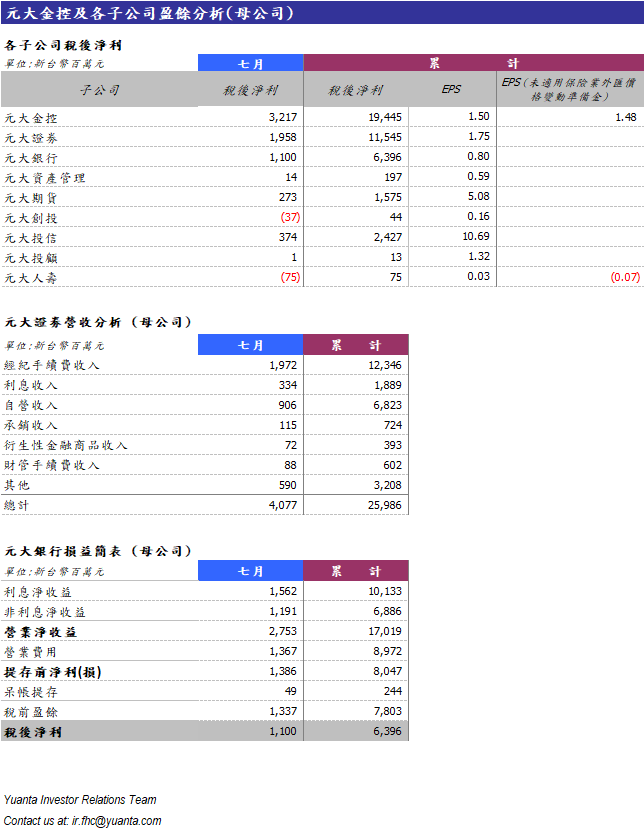Click the EPS(未適用保險業外匯價格變動準備金) header
Image resolution: width=644 pixels, height=831 pixels.
pos(569,90)
